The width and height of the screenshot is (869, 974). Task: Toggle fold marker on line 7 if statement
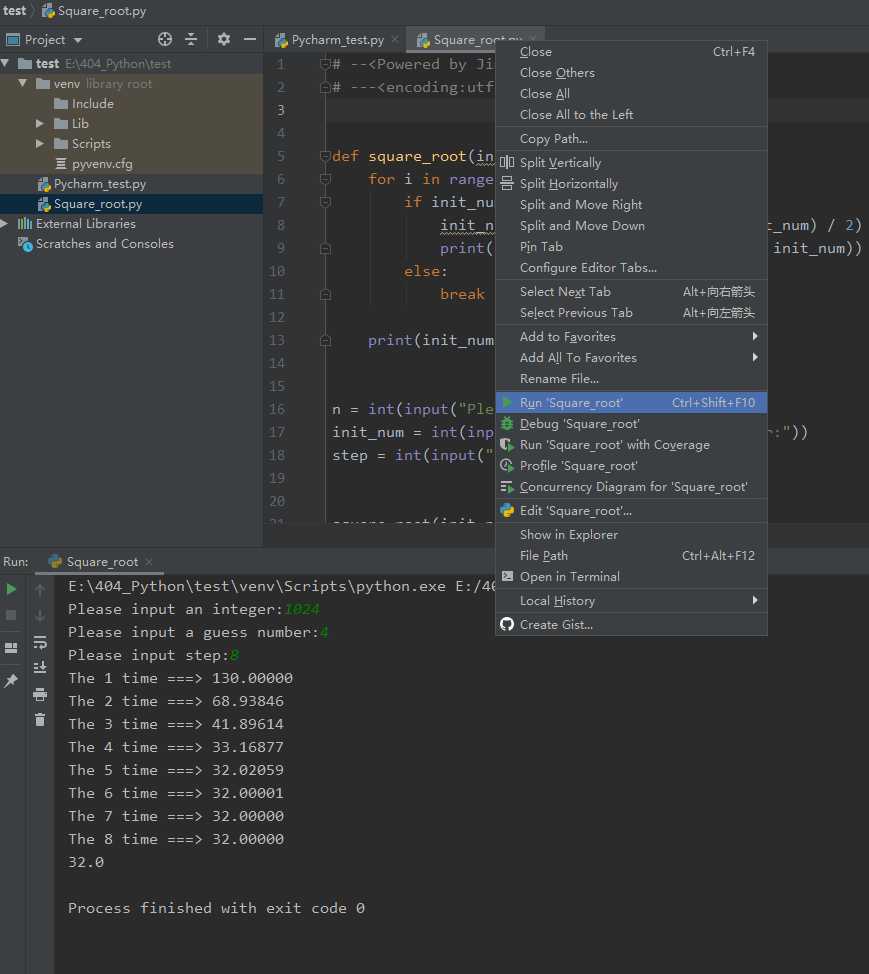pos(325,202)
